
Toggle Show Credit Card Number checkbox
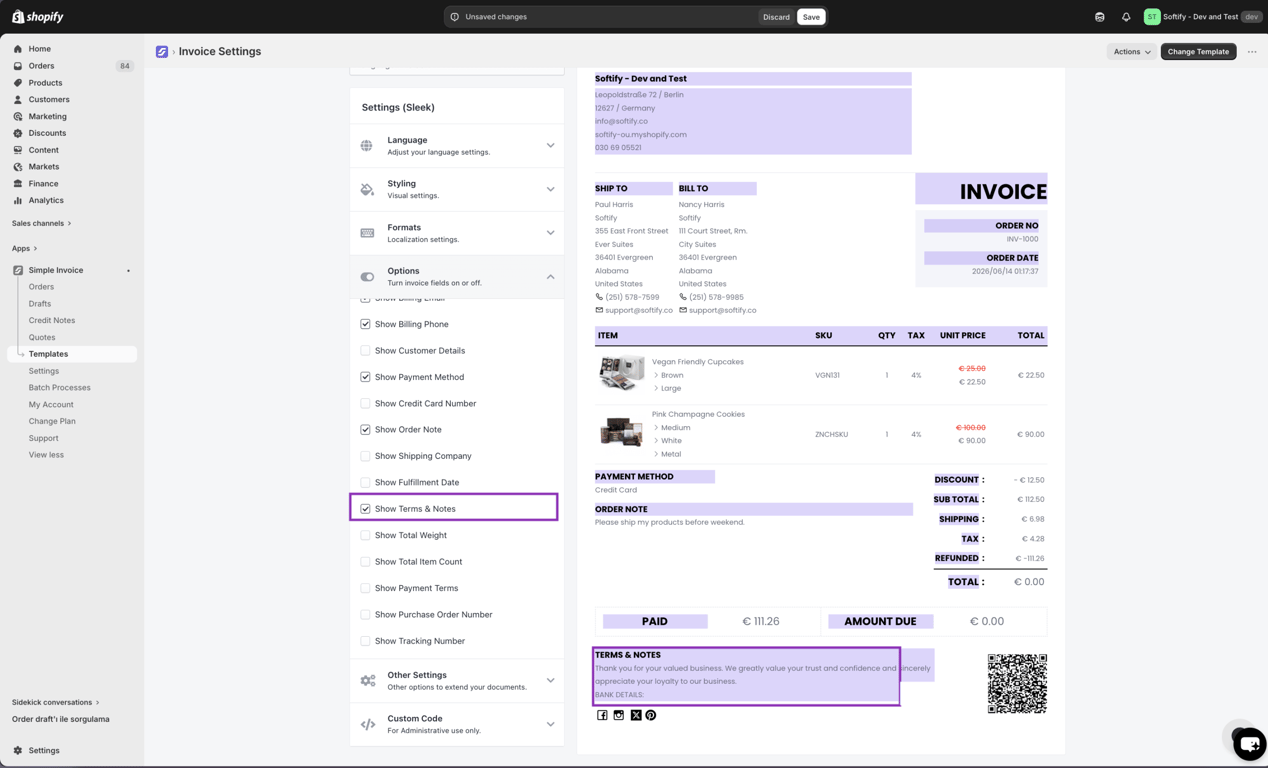365,403
